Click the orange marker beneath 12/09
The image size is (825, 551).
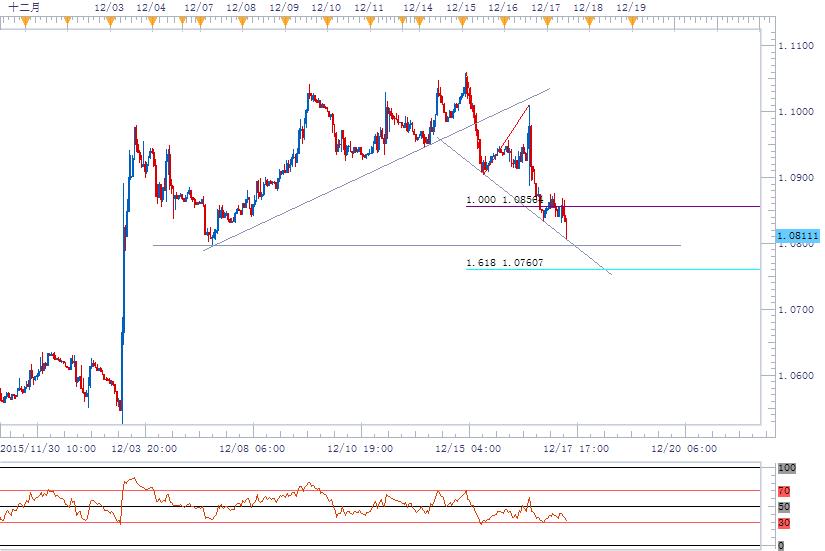tap(285, 22)
